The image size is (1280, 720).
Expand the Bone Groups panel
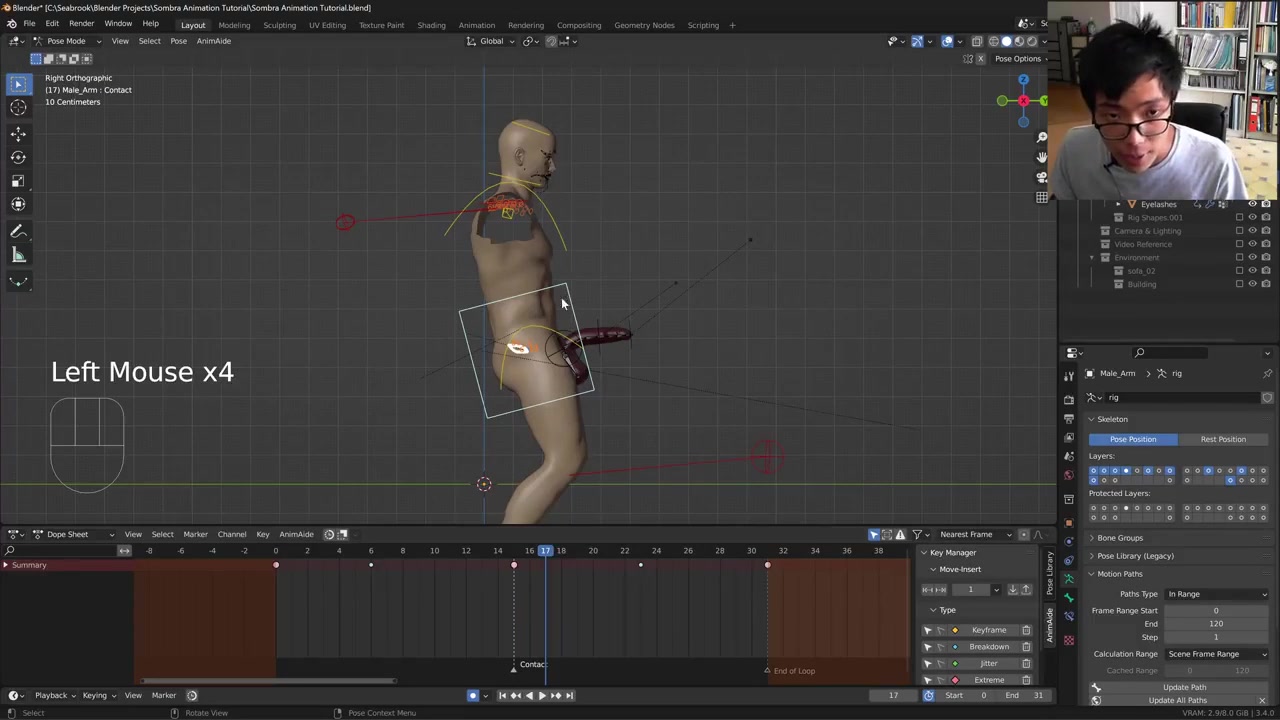click(x=1120, y=538)
